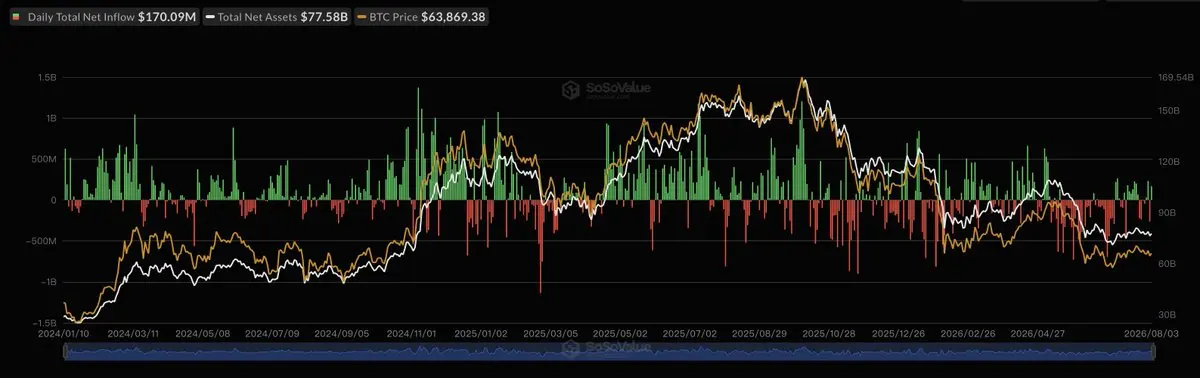Click the -1.5B label on the left axis
The width and height of the screenshot is (1200, 378).
[x=45, y=323]
